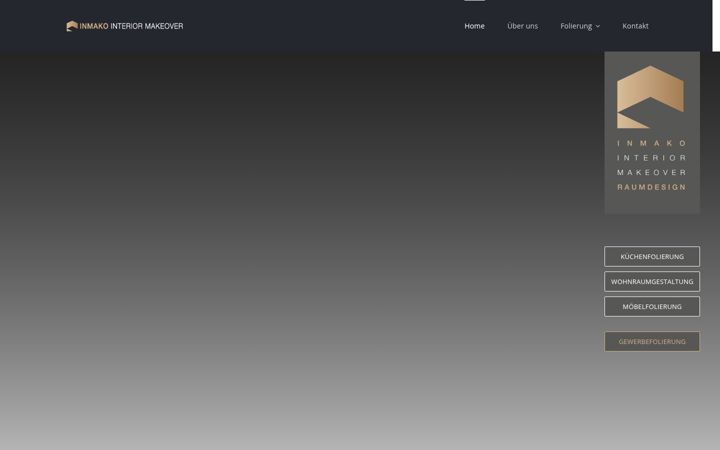The image size is (720, 450).
Task: Select the Wohnraumgestaltung button
Action: pyautogui.click(x=652, y=281)
